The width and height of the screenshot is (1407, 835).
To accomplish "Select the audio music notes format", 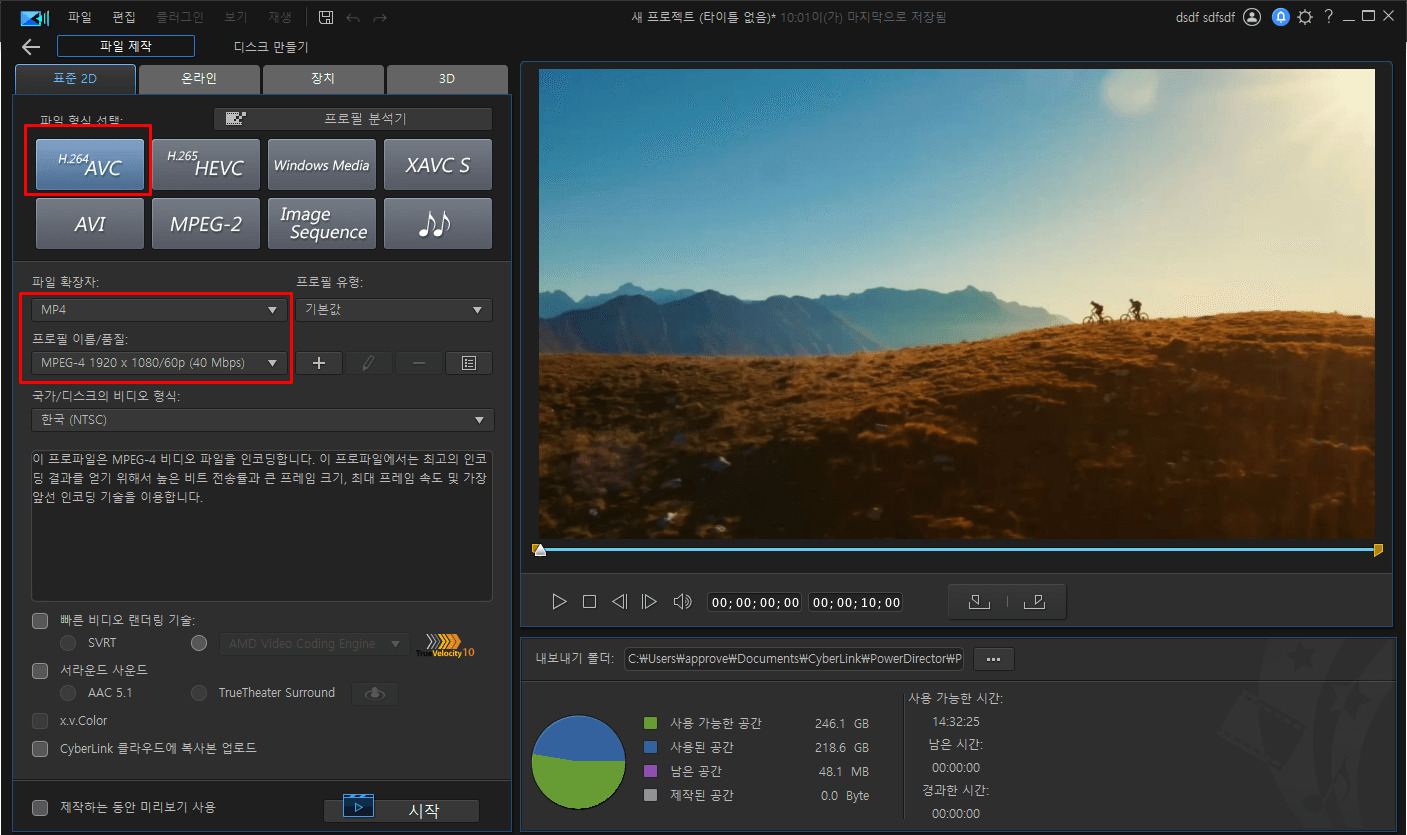I will click(438, 223).
